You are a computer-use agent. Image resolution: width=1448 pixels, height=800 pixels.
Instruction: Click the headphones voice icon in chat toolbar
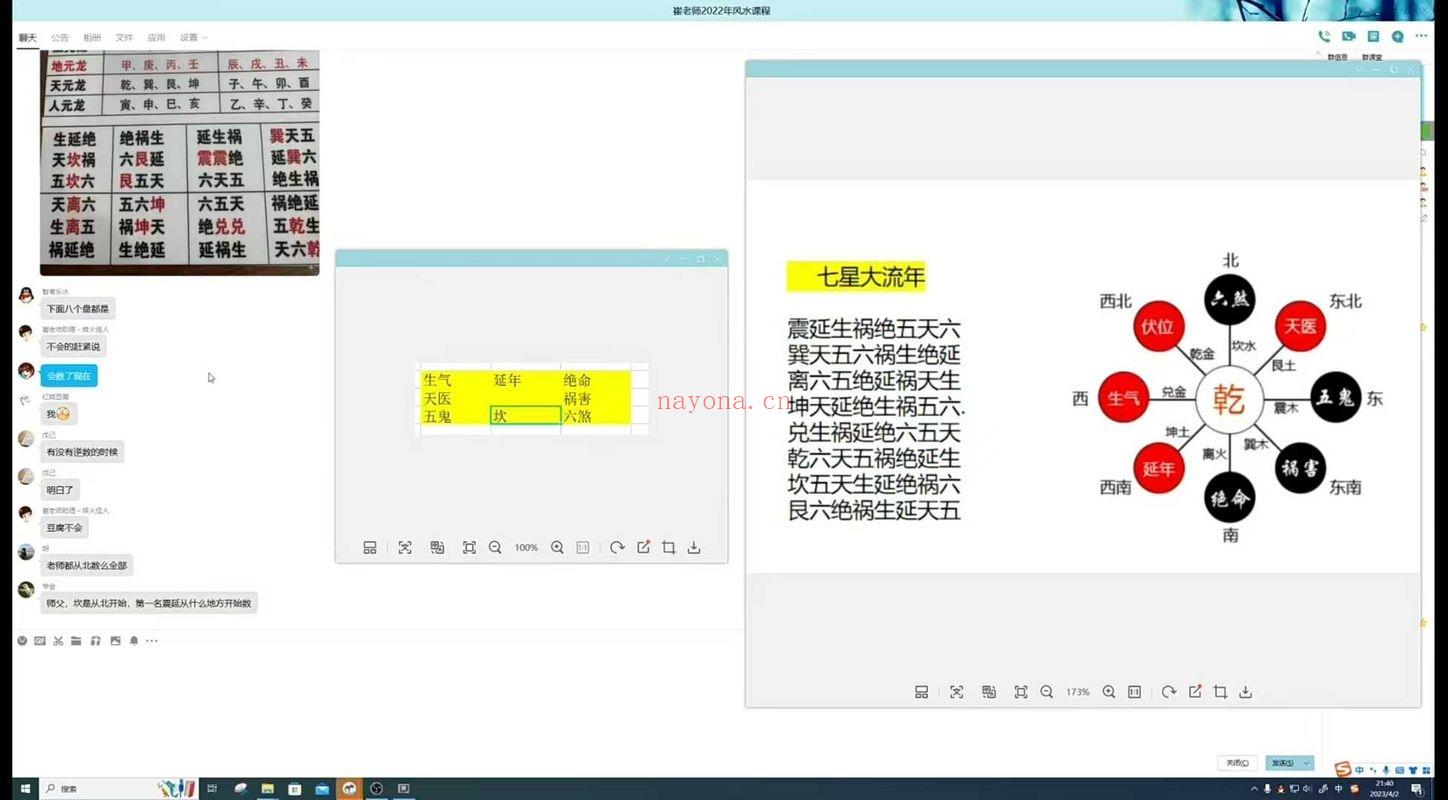(x=96, y=641)
